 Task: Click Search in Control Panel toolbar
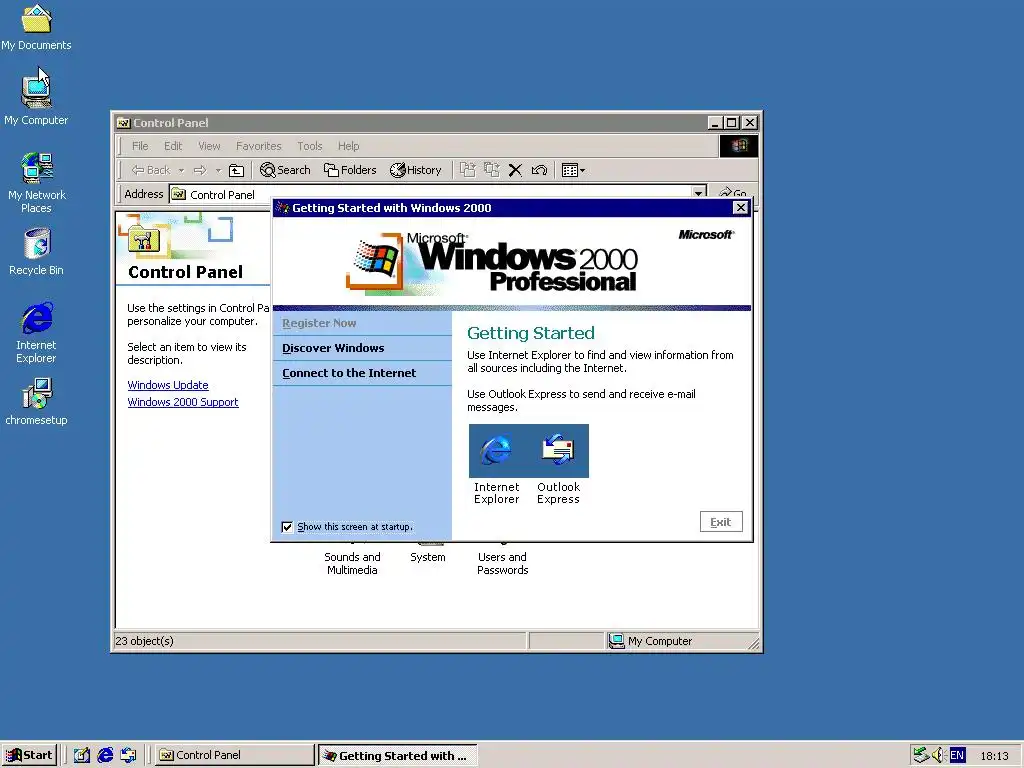tap(285, 170)
